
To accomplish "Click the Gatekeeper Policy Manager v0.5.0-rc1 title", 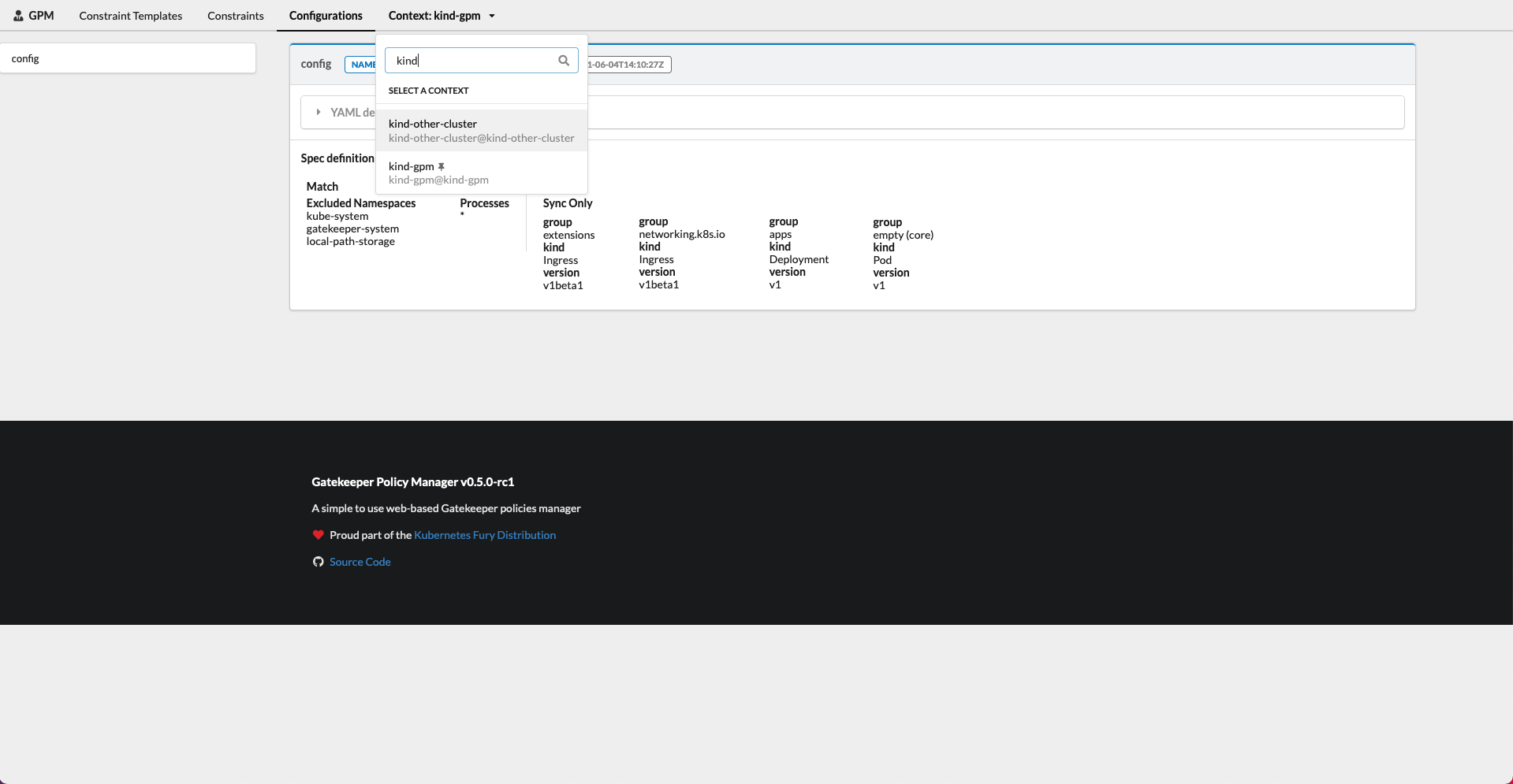I will click(413, 482).
